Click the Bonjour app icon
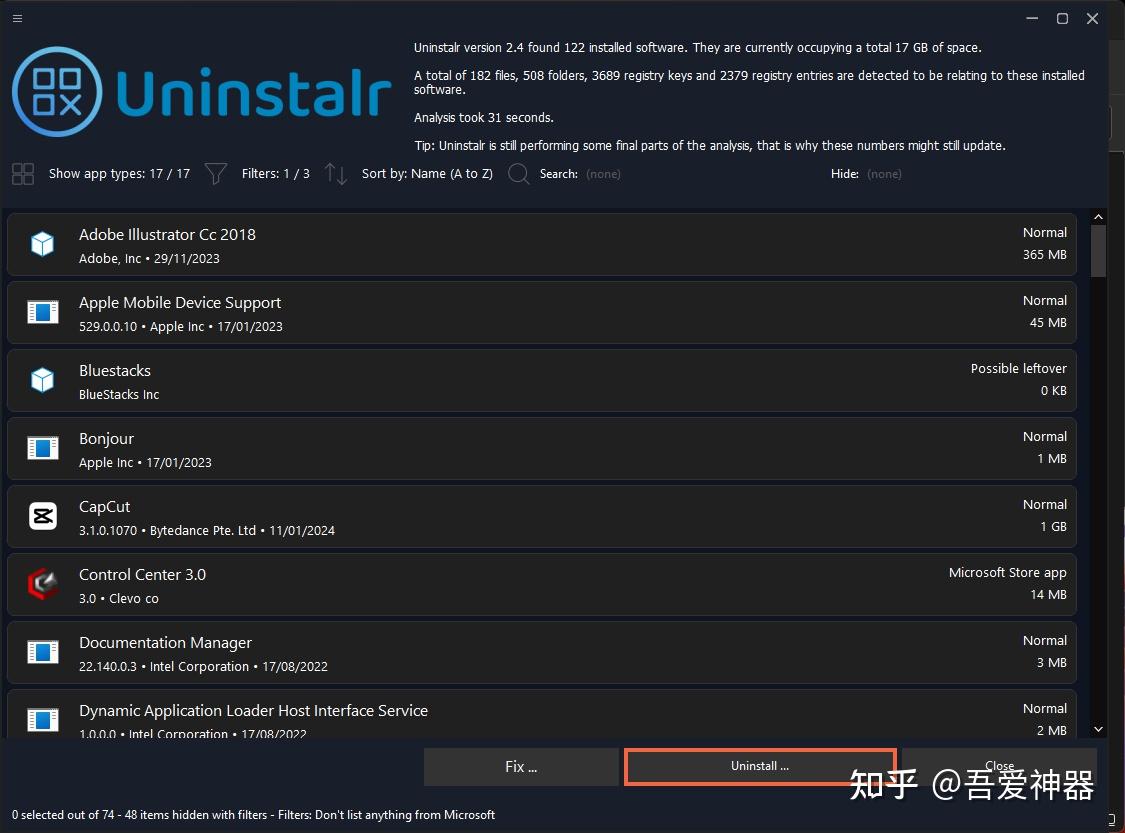Viewport: 1125px width, 833px height. (42, 448)
